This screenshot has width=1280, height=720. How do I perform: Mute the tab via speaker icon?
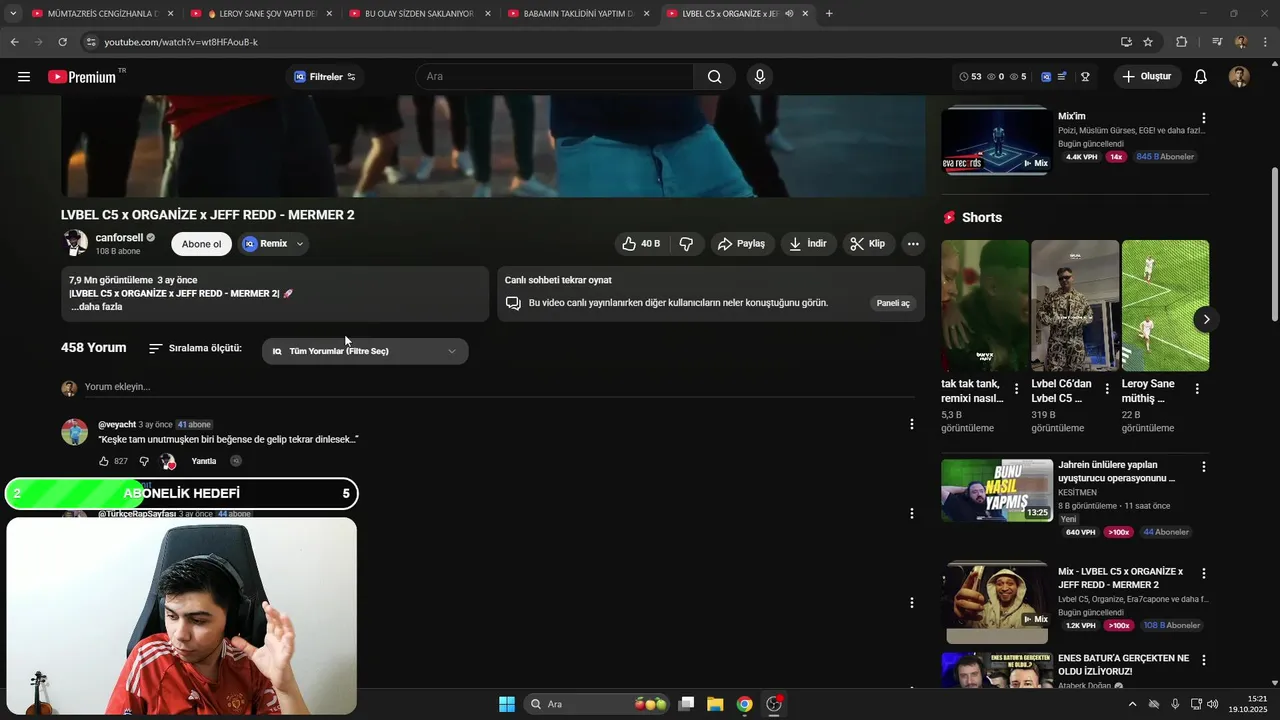point(789,14)
